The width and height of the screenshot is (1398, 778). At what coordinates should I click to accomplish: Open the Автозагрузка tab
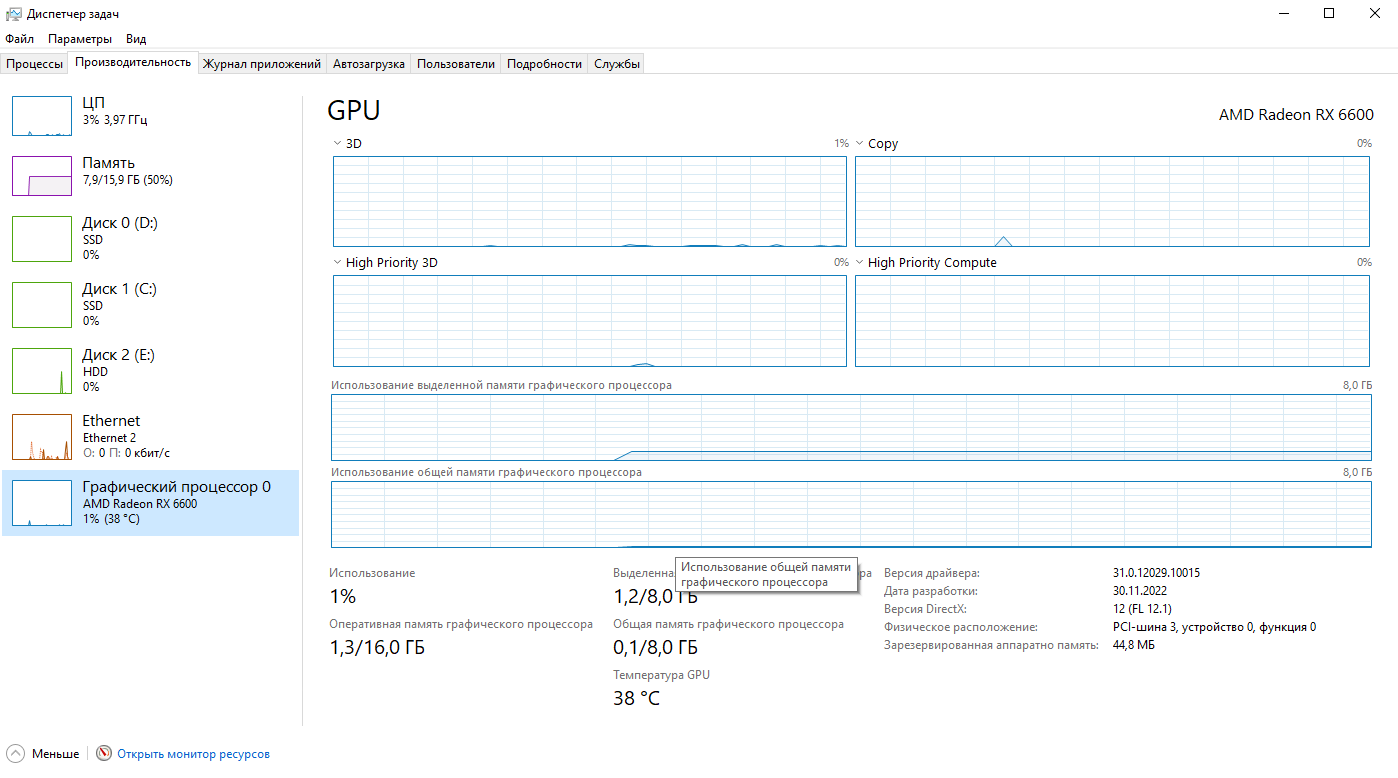tap(368, 64)
